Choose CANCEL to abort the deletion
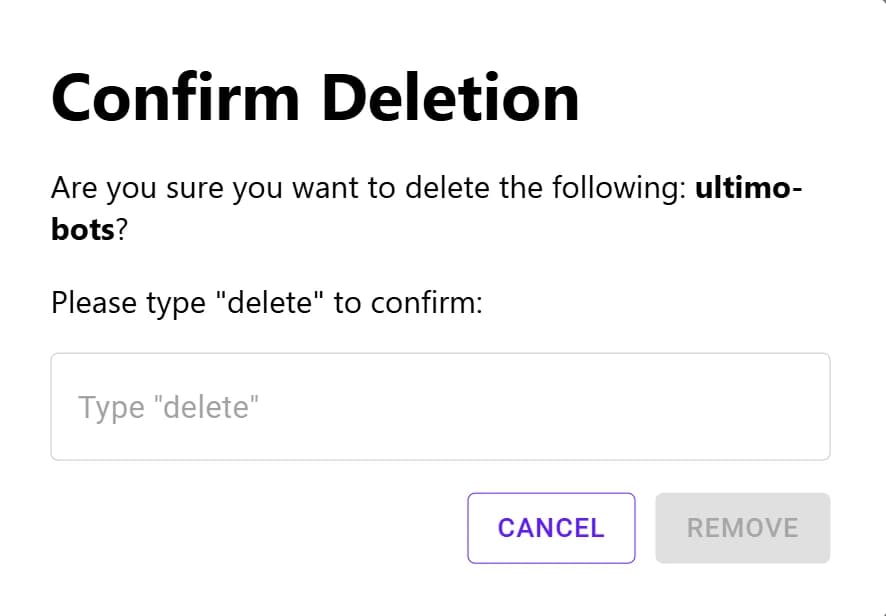 pos(551,528)
